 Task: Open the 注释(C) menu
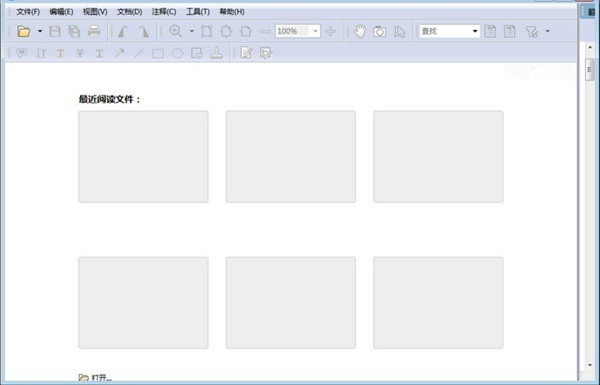(x=164, y=12)
